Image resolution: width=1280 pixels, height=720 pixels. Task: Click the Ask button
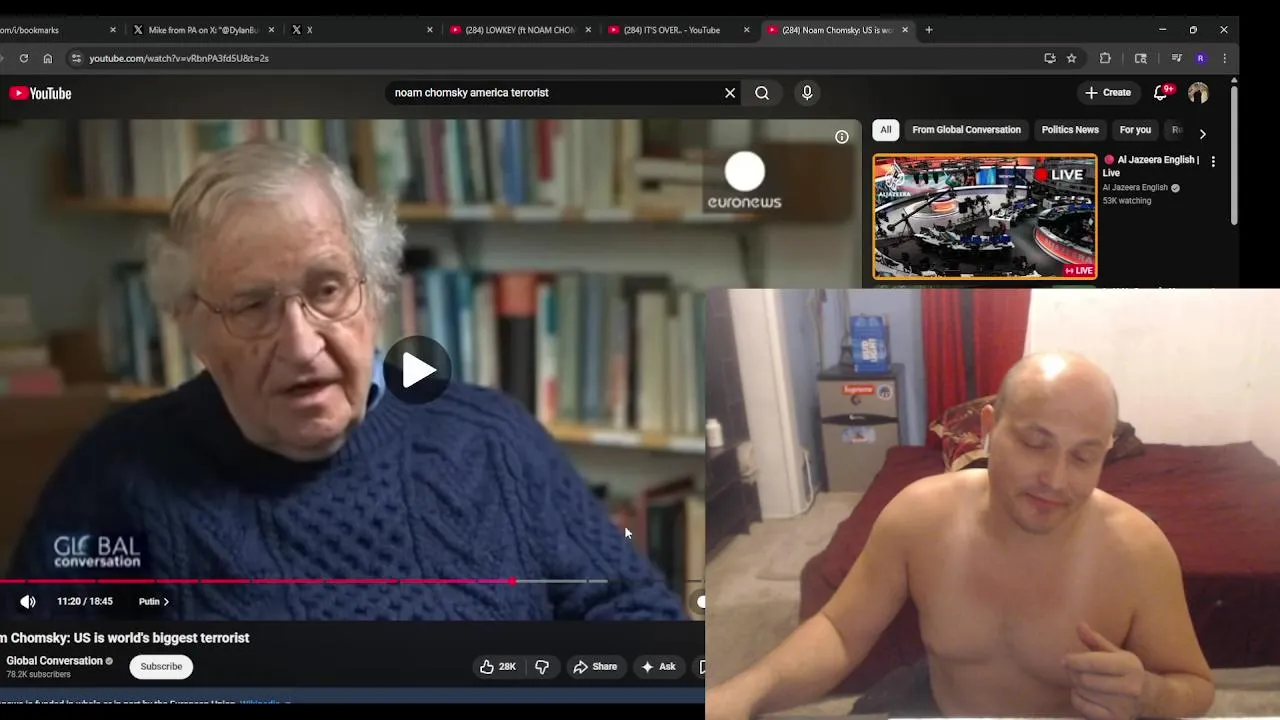(659, 667)
